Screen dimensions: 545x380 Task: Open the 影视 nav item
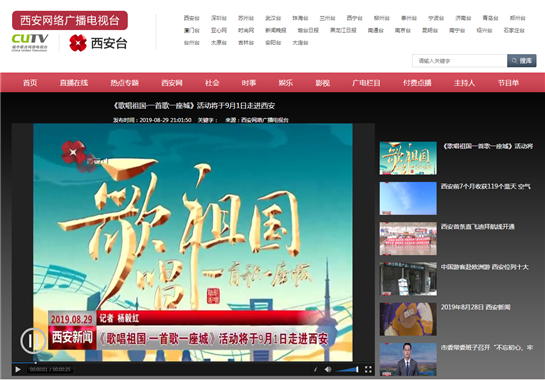point(322,83)
